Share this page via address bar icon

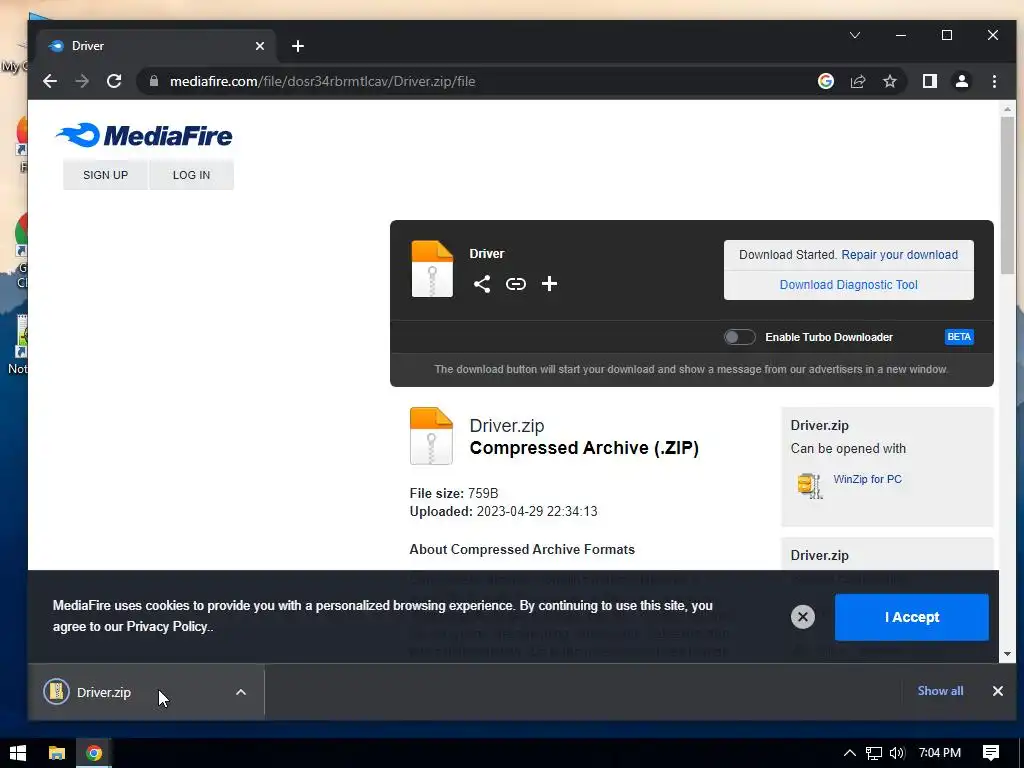pos(857,81)
